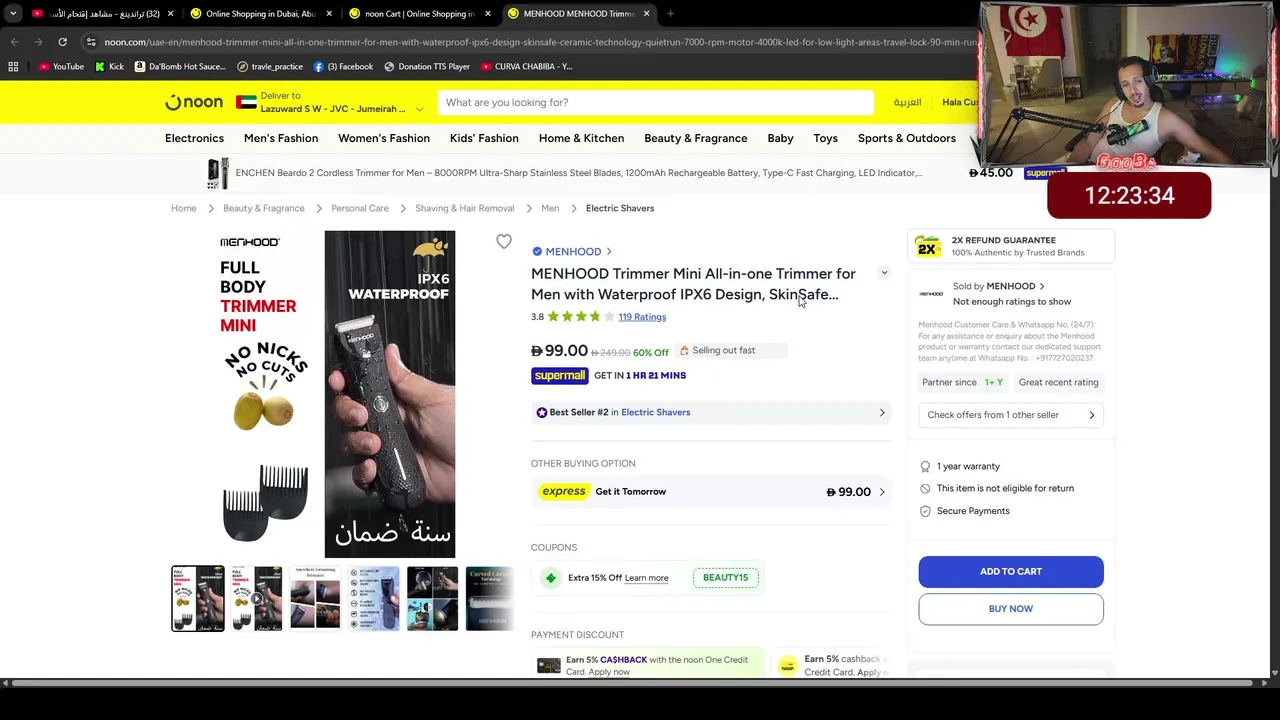
Task: Click the site information icon in address bar
Action: tap(91, 42)
